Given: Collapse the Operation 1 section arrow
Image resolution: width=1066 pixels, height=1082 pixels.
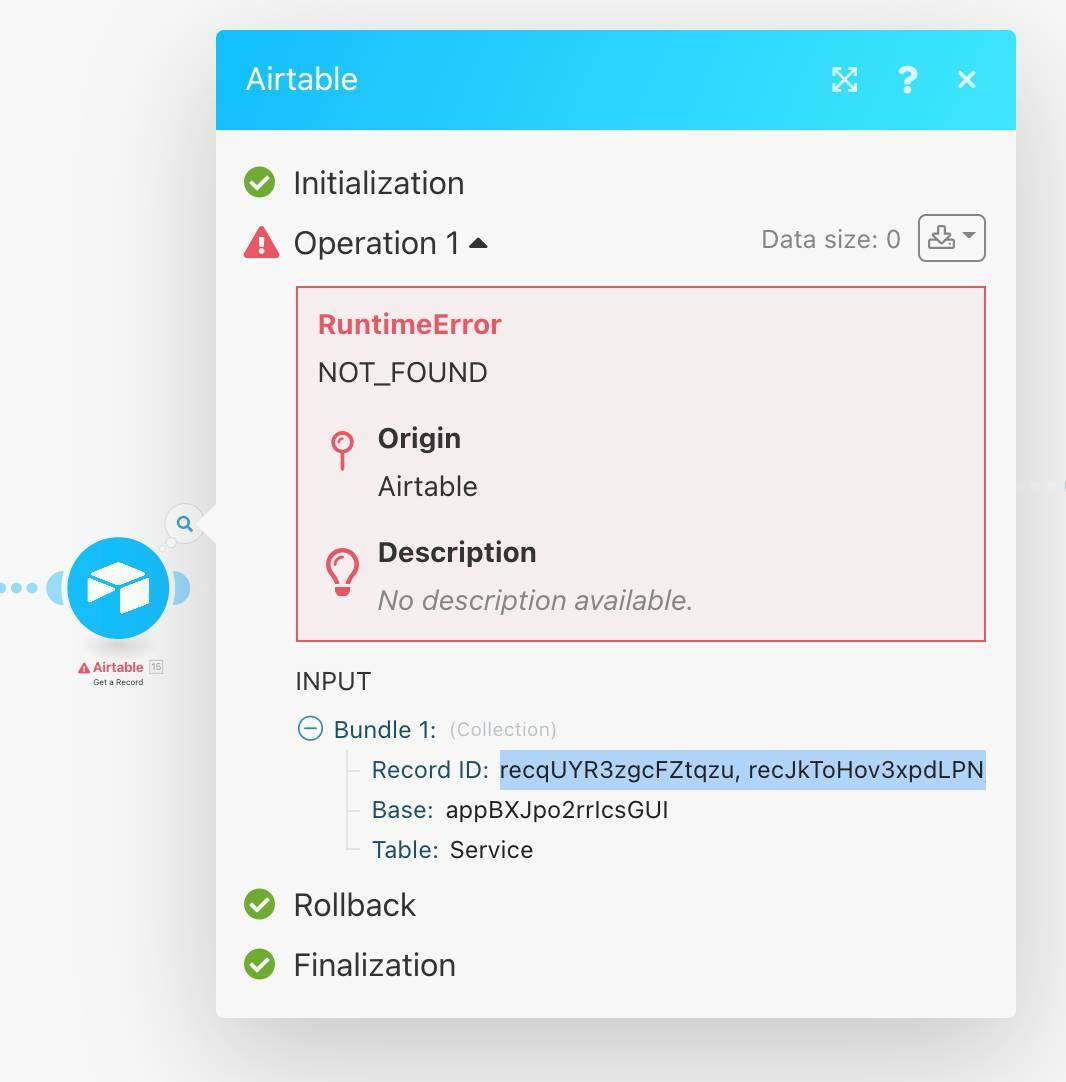Looking at the screenshot, I should [x=478, y=243].
